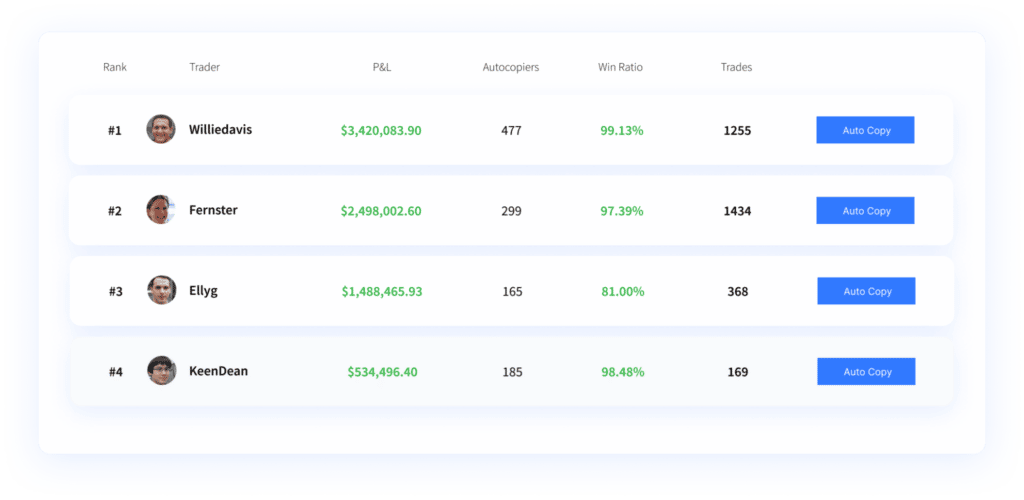
Task: Click Williedavis profile avatar
Action: [161, 129]
